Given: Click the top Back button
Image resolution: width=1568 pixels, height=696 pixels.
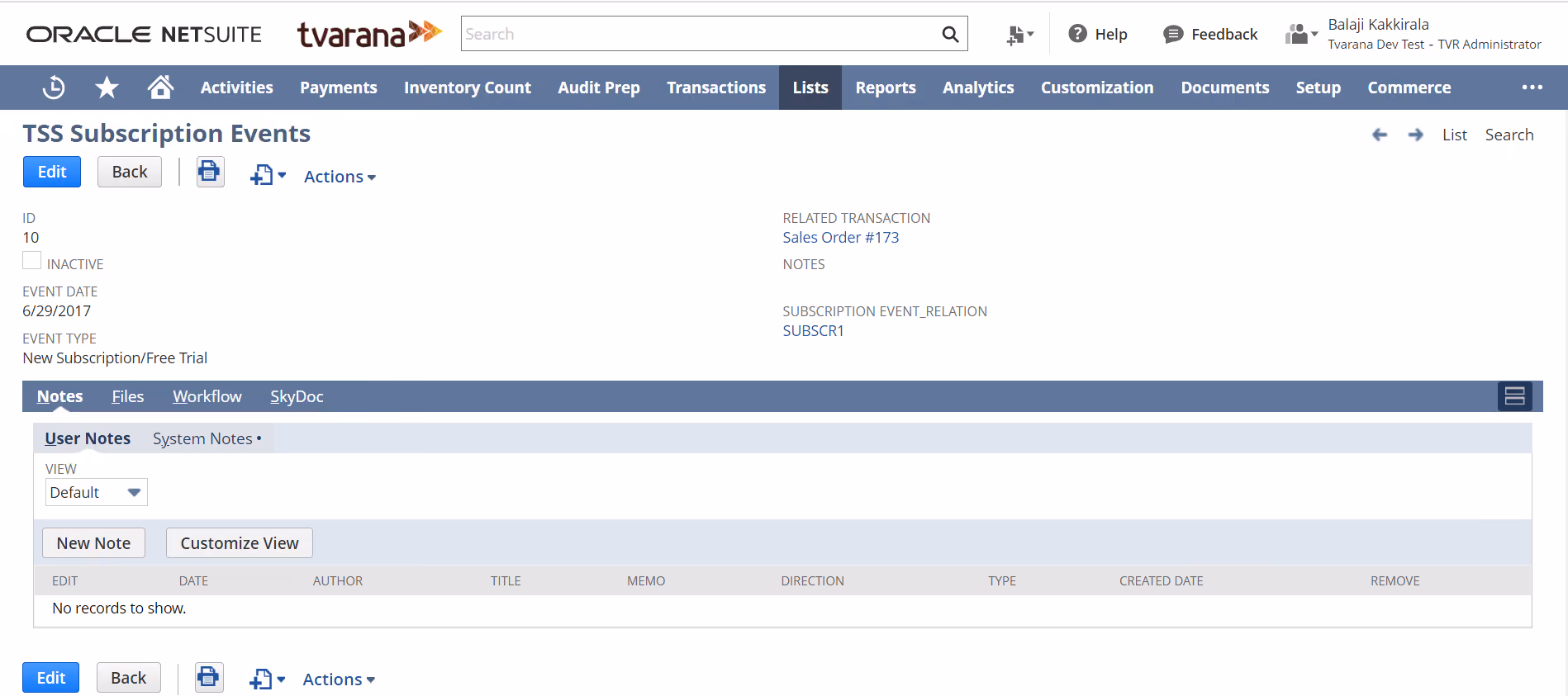Looking at the screenshot, I should [130, 172].
